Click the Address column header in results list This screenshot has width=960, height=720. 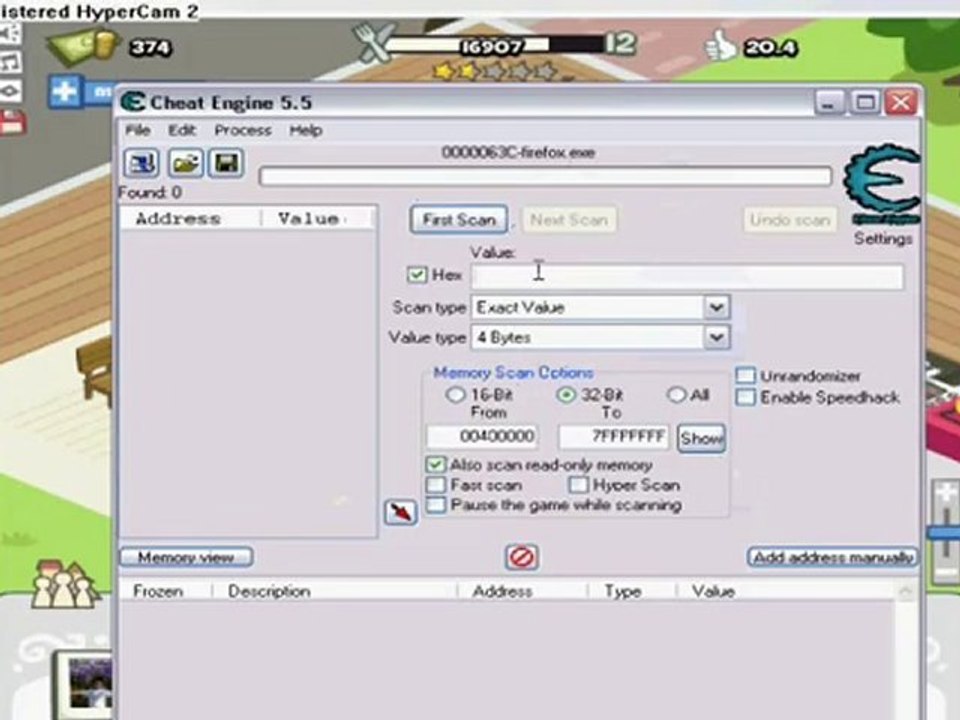tap(190, 219)
